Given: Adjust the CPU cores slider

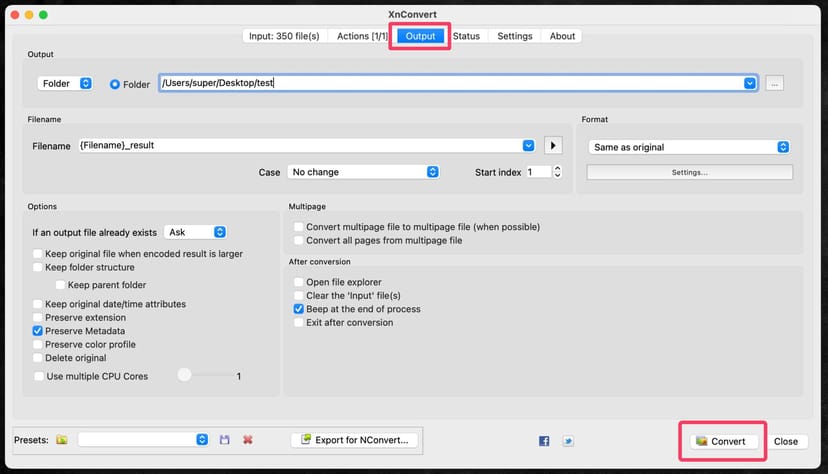Looking at the screenshot, I should (x=184, y=376).
